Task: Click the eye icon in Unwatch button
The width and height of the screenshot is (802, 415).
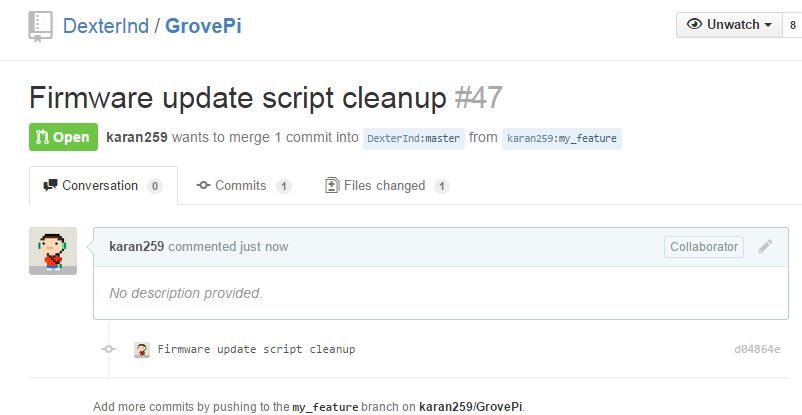Action: pyautogui.click(x=694, y=24)
